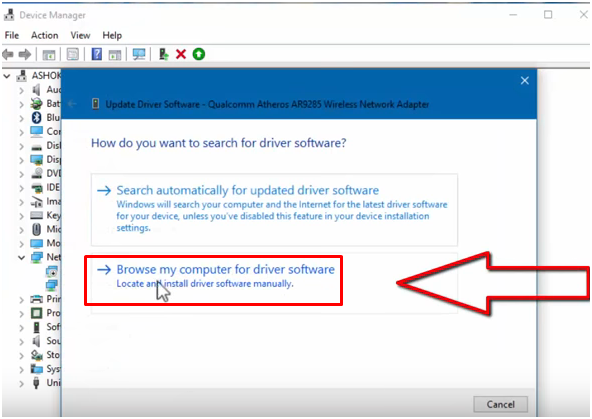The image size is (592, 419).
Task: Minimize the Device Manager window
Action: point(513,15)
